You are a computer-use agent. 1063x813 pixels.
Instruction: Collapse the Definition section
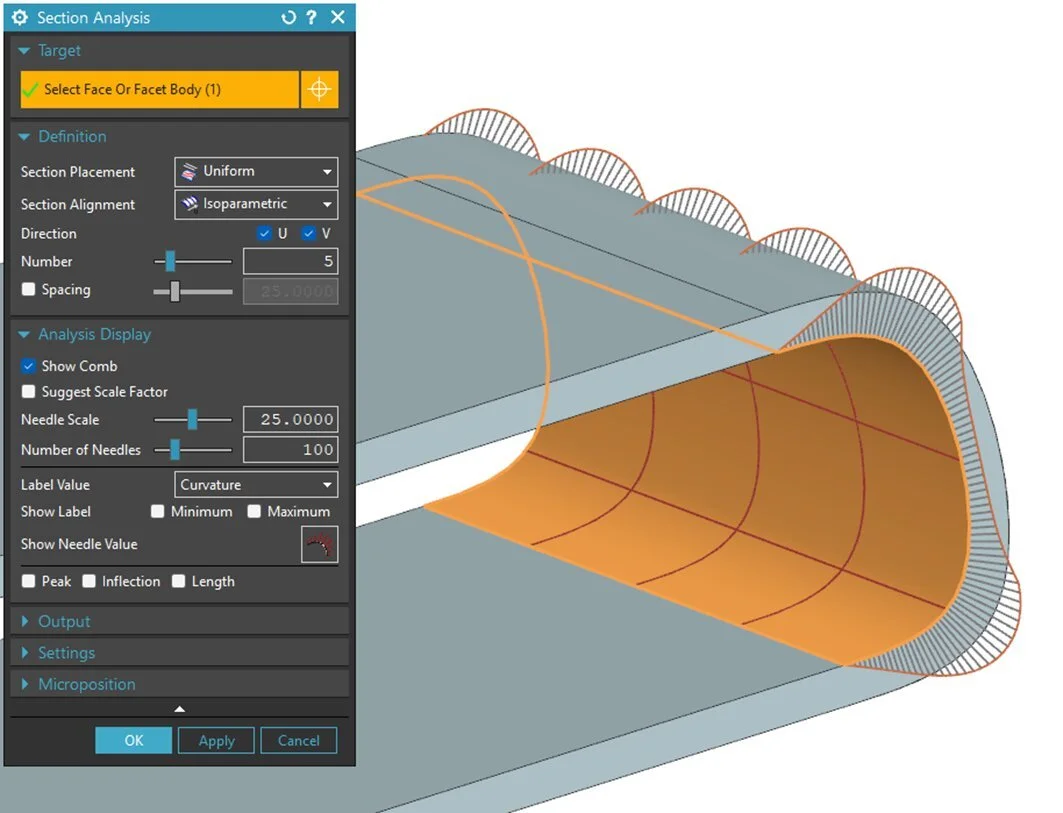(24, 137)
